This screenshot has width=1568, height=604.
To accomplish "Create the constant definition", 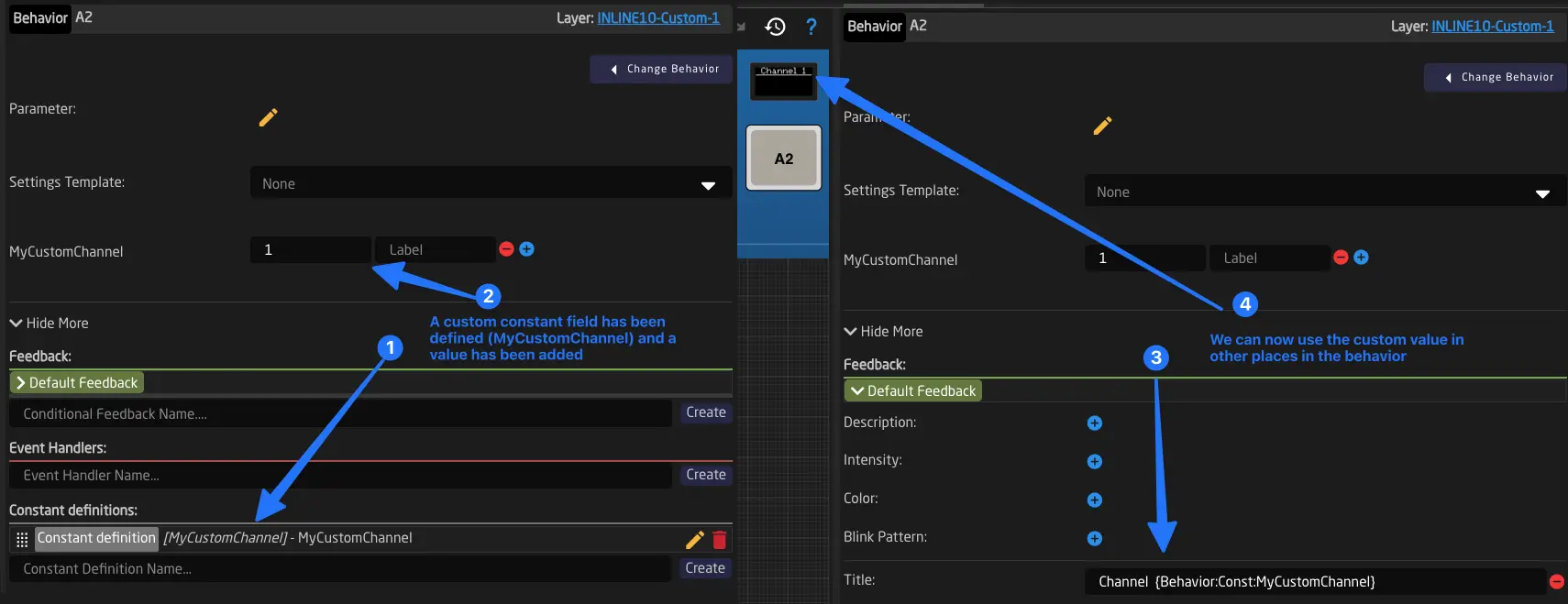I will pyautogui.click(x=705, y=568).
